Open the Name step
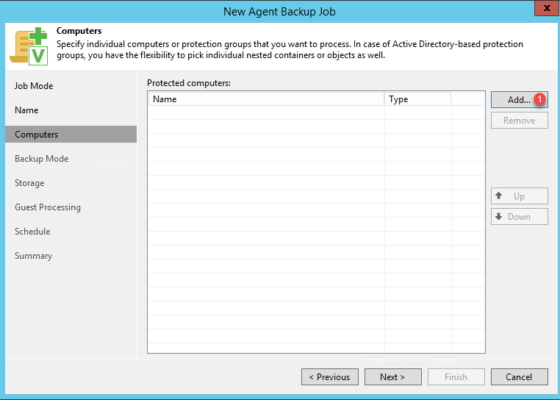 coord(26,110)
